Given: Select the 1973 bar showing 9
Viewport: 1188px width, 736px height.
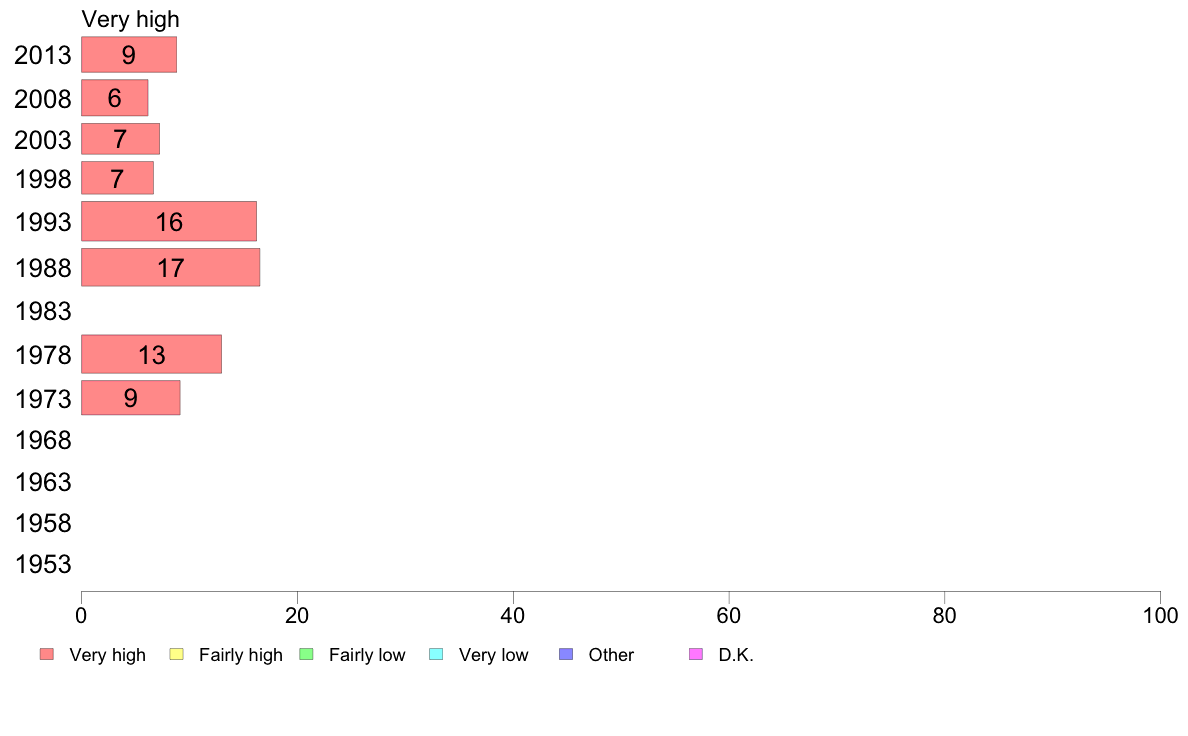Looking at the screenshot, I should coord(130,398).
